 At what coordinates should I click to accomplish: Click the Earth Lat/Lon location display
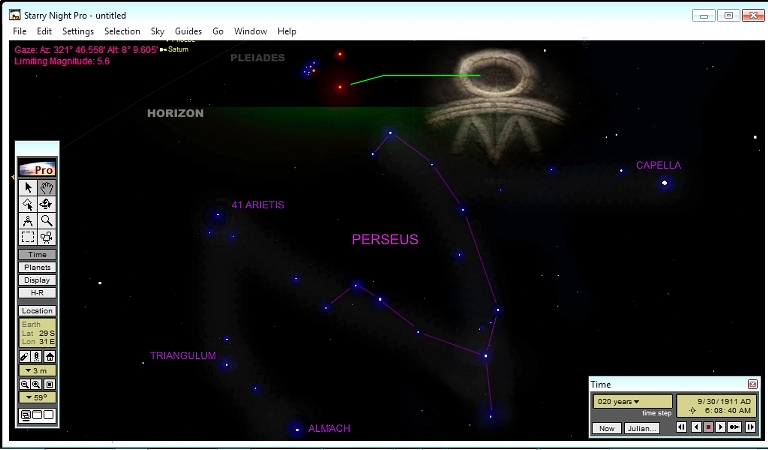pyautogui.click(x=37, y=333)
